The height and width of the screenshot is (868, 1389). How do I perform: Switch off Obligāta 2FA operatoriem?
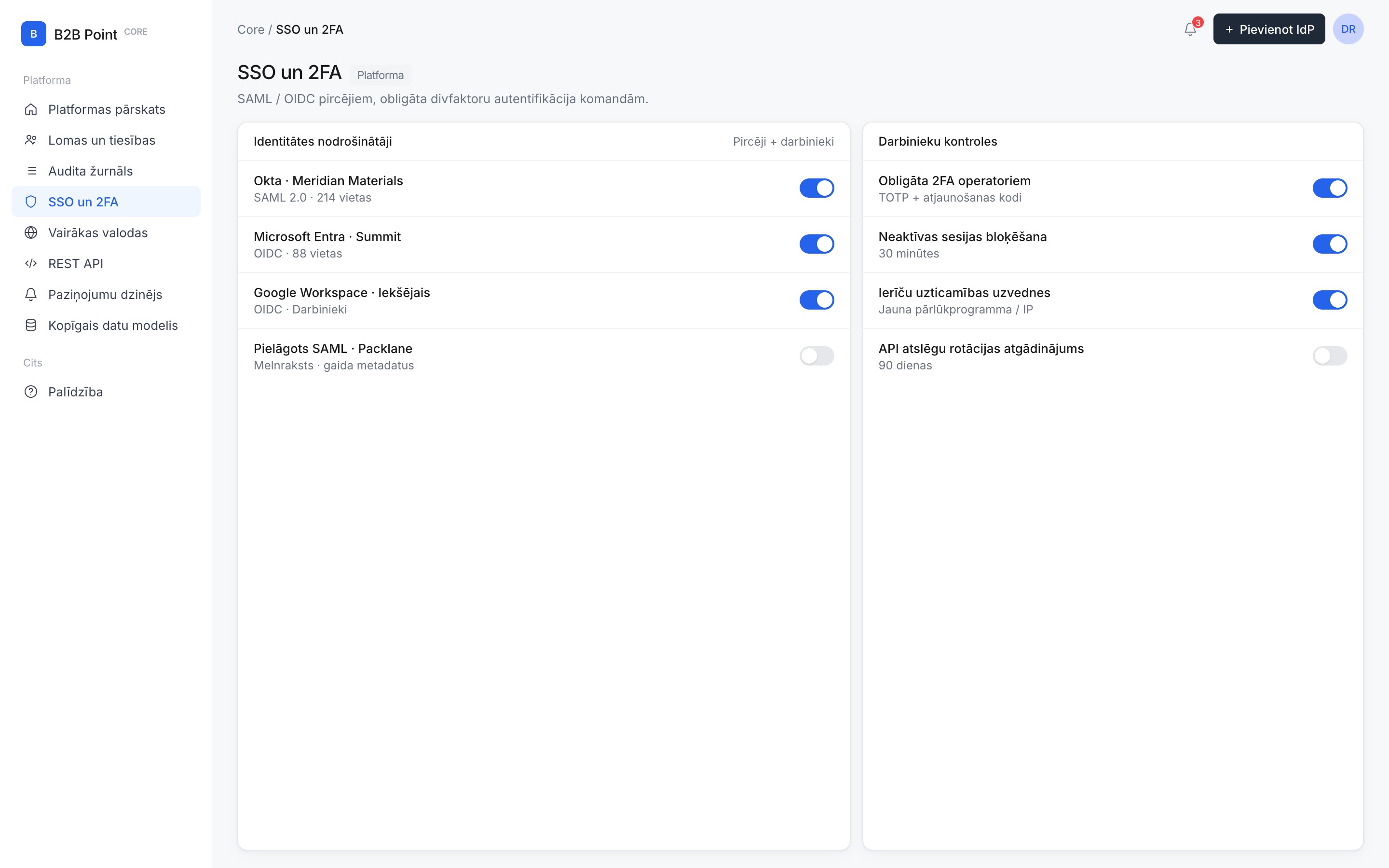click(1329, 188)
